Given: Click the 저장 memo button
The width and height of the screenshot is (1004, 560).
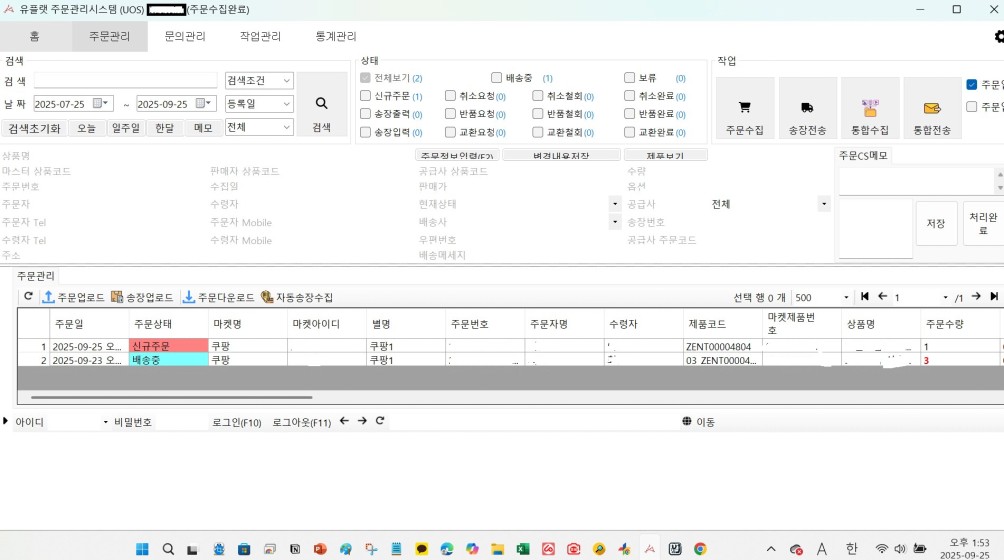Looking at the screenshot, I should (936, 224).
